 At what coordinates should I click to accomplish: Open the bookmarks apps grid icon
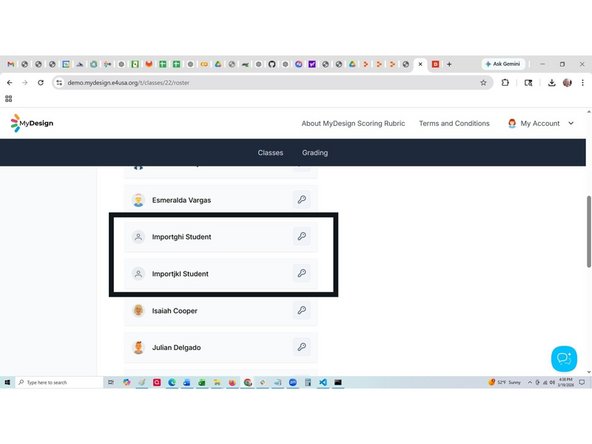pyautogui.click(x=9, y=99)
